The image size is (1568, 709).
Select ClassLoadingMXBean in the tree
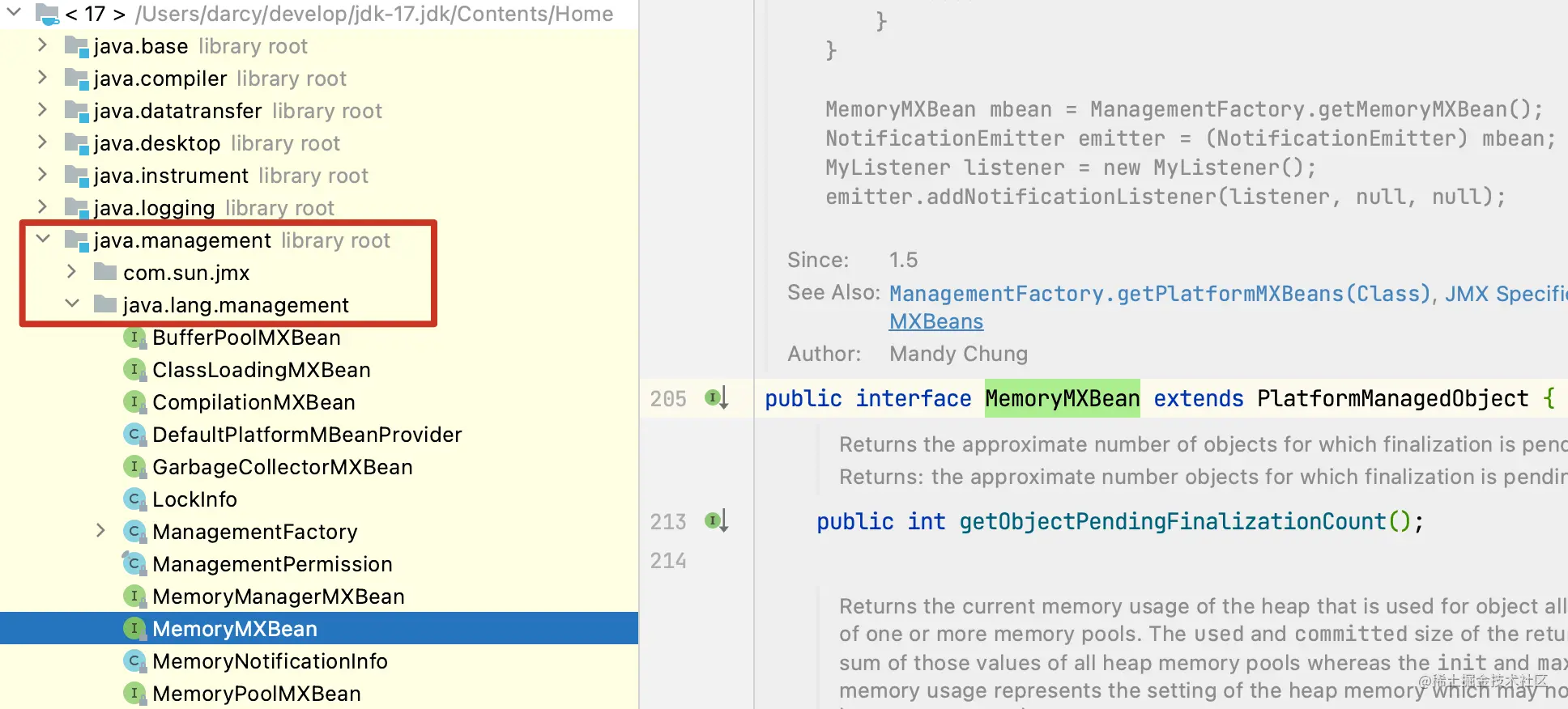262,370
